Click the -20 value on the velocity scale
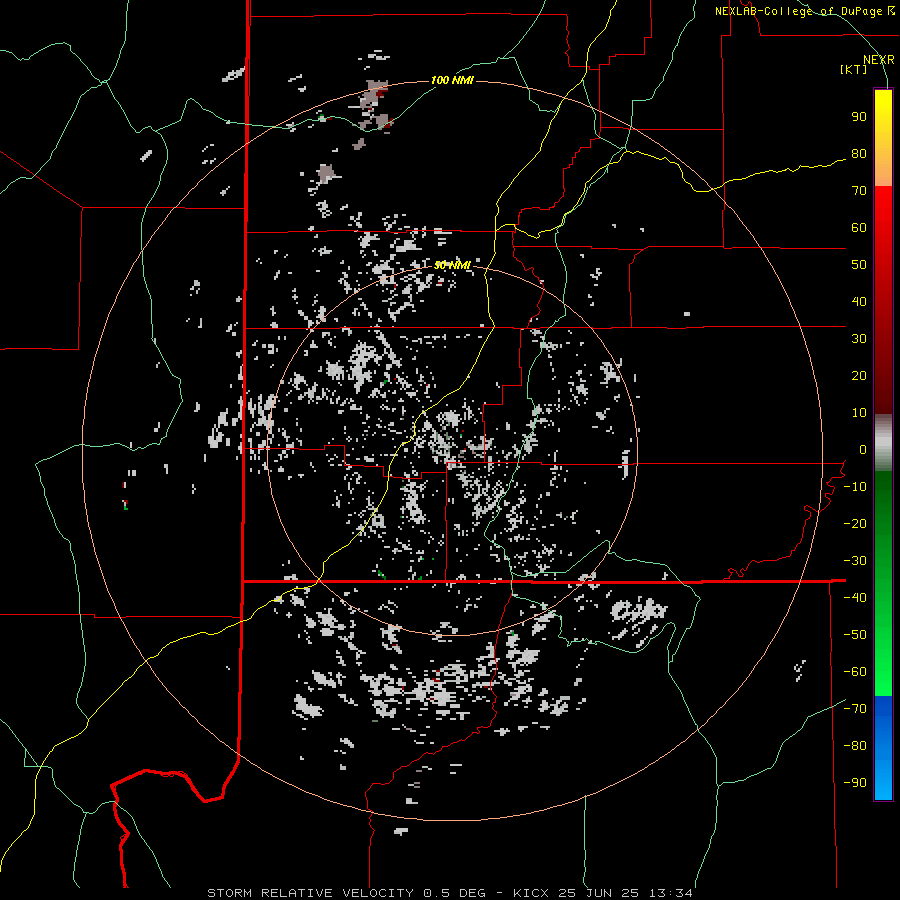The width and height of the screenshot is (900, 900). pos(855,524)
